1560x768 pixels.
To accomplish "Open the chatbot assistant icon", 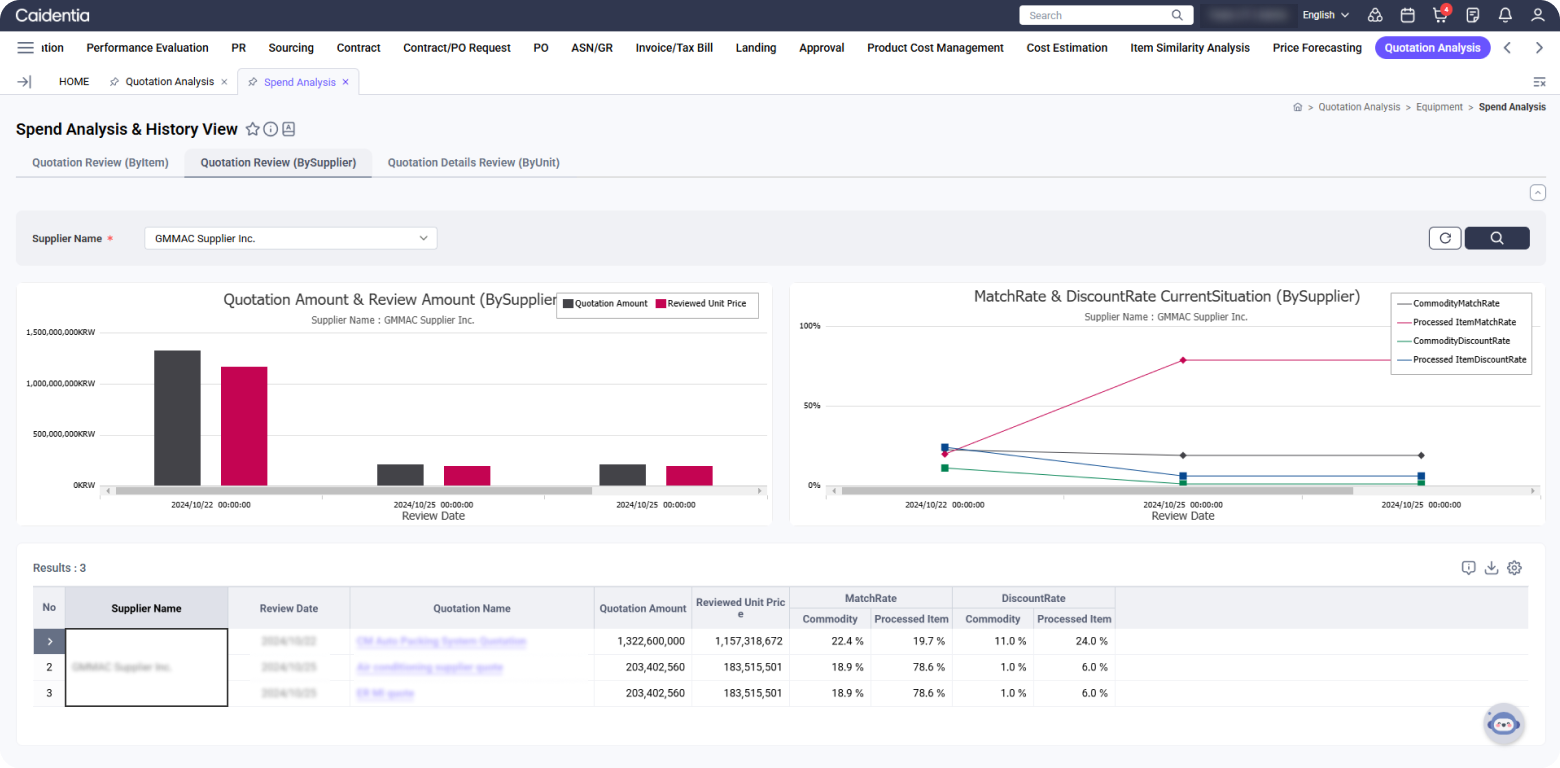I will tap(1503, 724).
